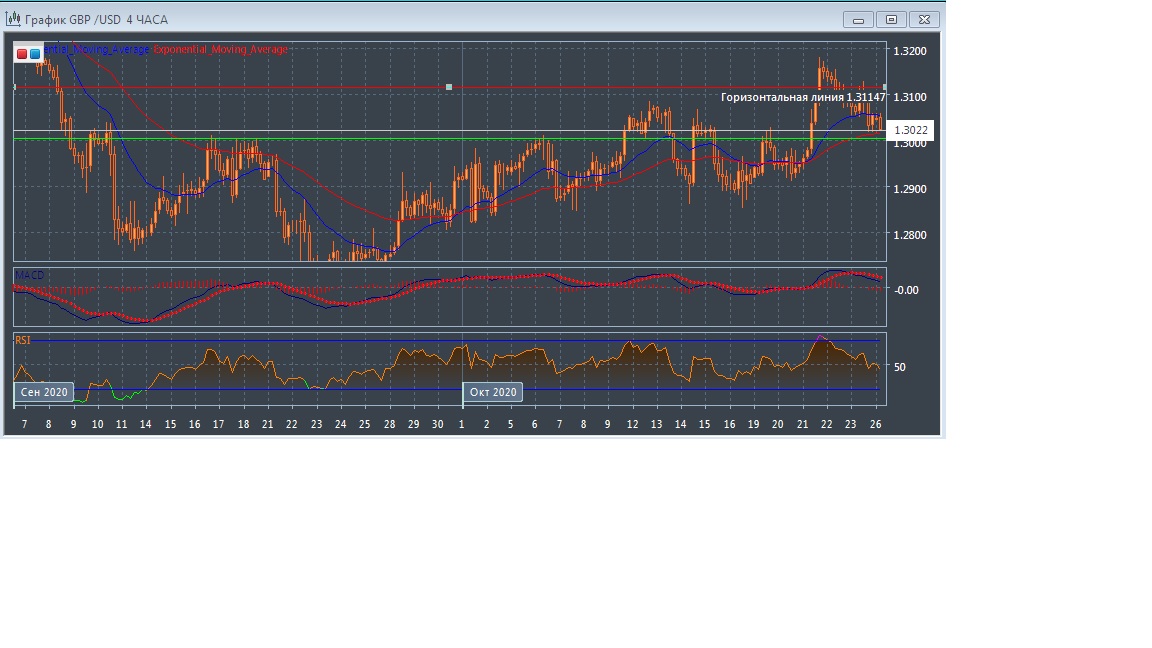Screen dimensions: 1152x648
Task: Select the red Exponential_Moving_Average legend label
Action: tap(220, 49)
